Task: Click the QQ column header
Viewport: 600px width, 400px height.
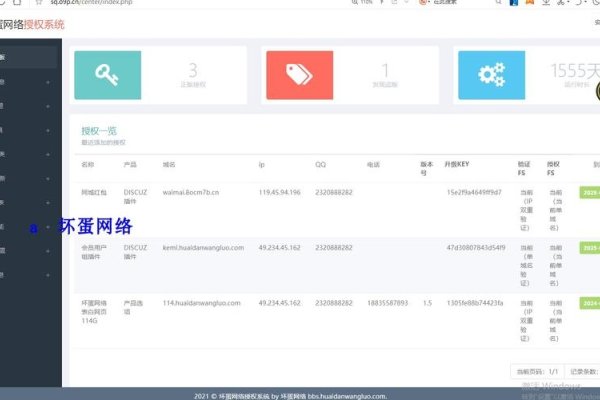Action: 321,165
